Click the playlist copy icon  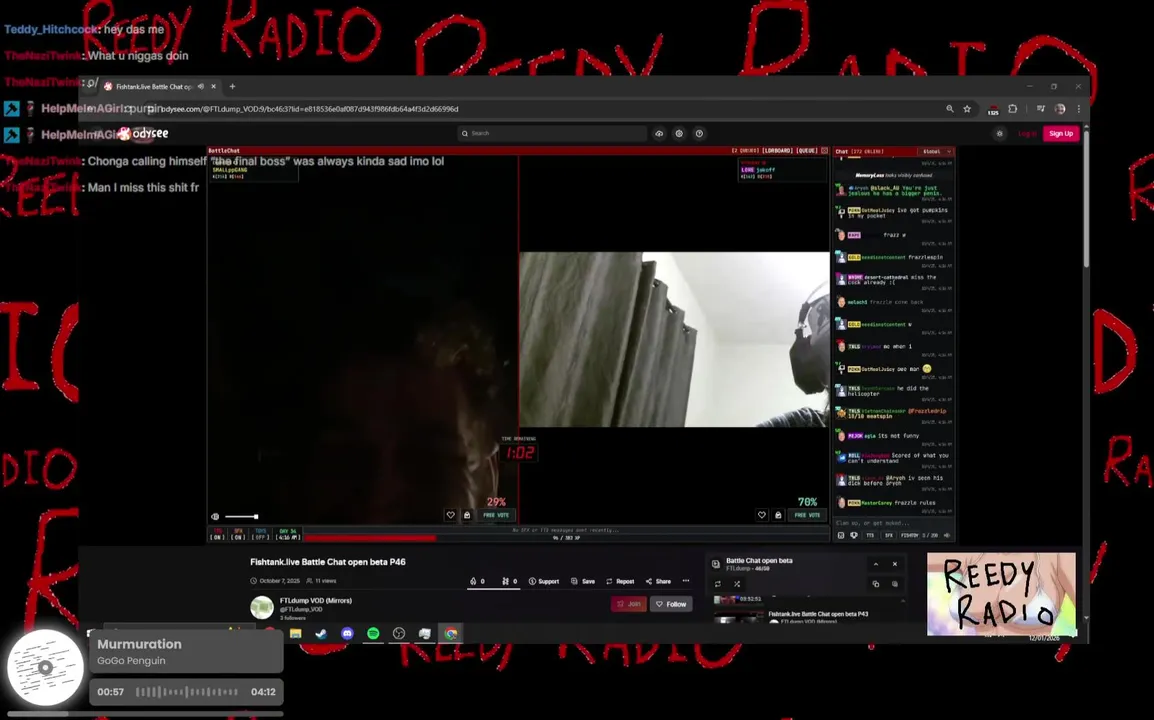coord(876,584)
